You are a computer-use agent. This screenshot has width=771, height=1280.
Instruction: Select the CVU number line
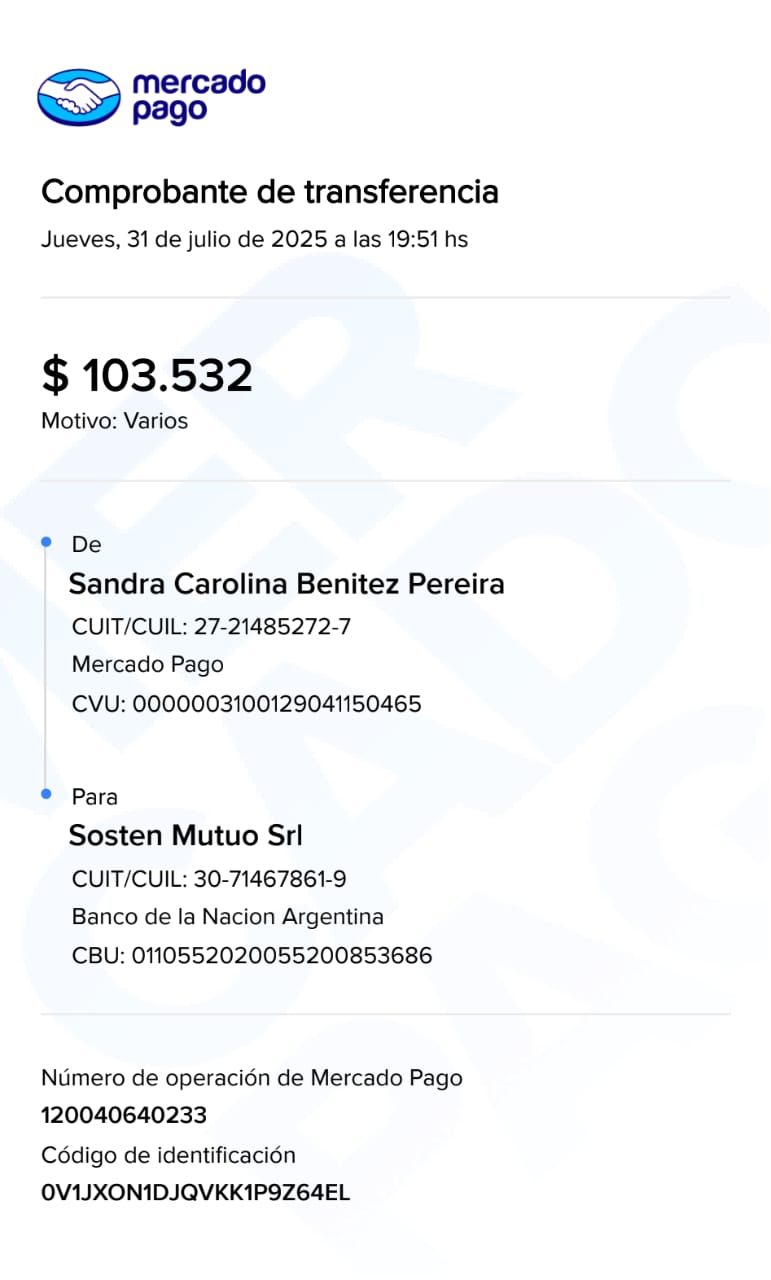246,704
